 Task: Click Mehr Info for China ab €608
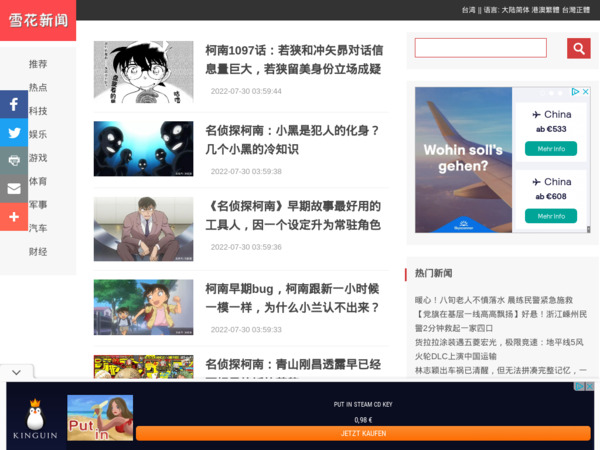pos(551,216)
